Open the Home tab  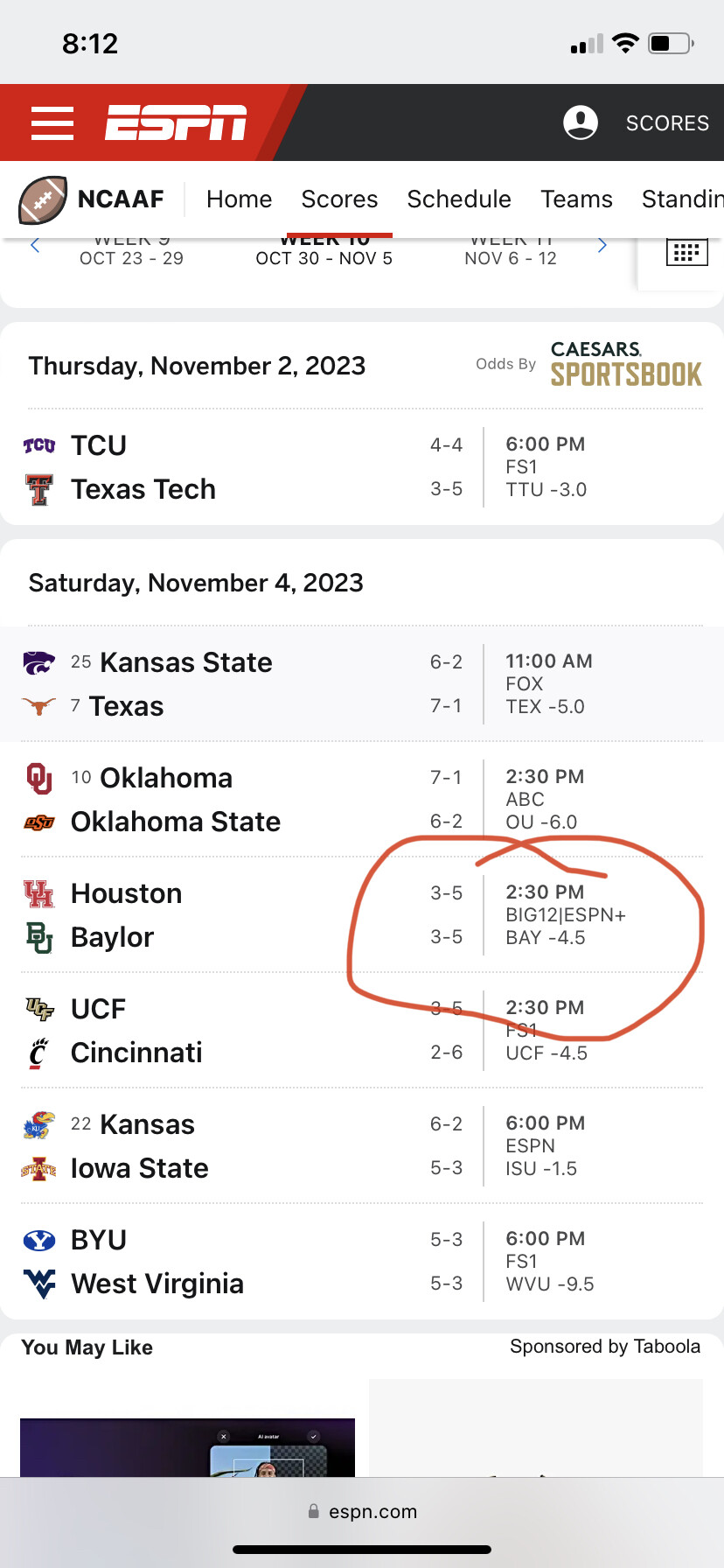click(x=239, y=199)
